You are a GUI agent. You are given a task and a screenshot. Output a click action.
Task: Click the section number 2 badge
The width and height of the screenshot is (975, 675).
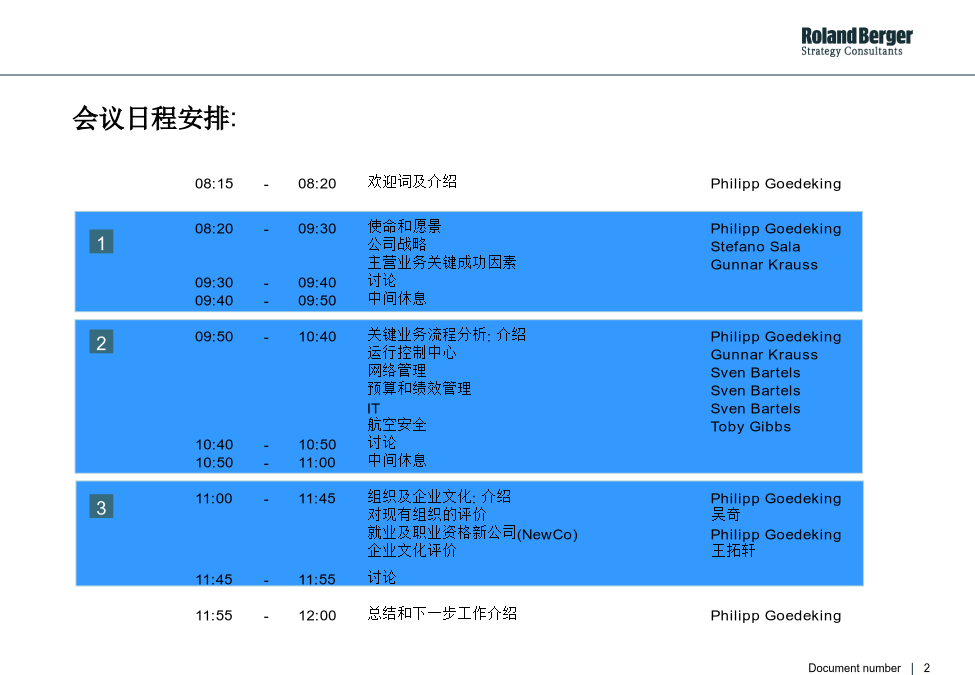[101, 342]
